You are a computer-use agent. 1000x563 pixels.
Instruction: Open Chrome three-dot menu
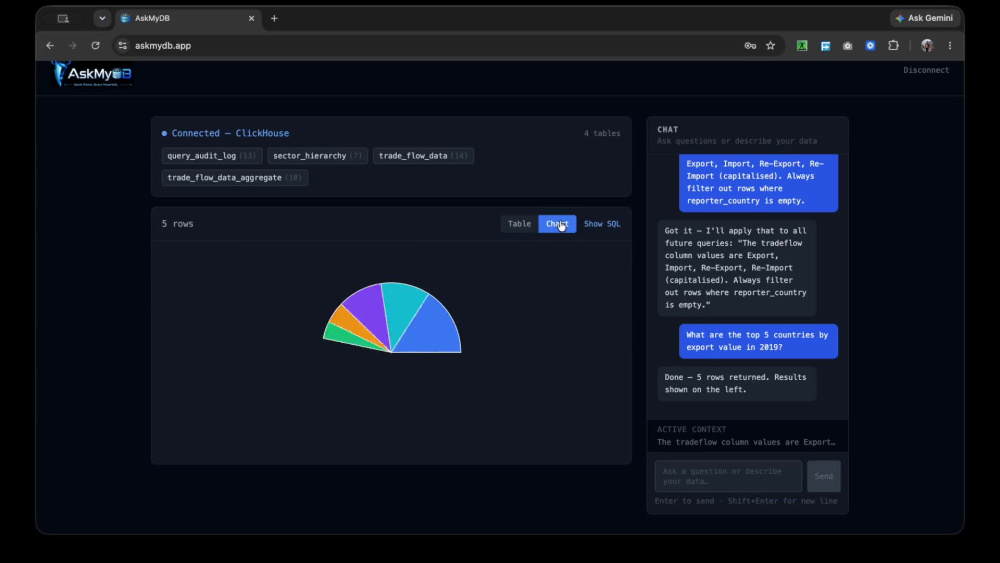click(950, 45)
